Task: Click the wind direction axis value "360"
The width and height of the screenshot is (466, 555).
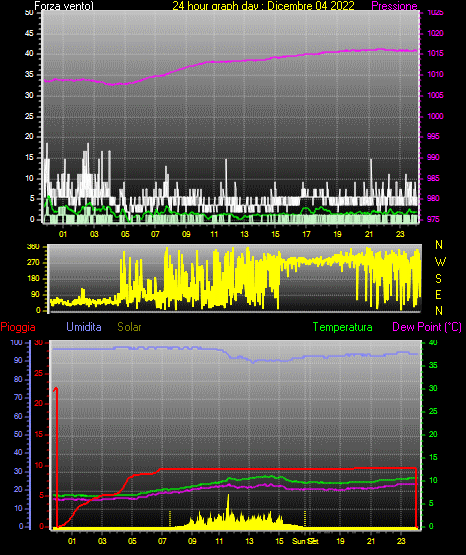Action: 33,247
